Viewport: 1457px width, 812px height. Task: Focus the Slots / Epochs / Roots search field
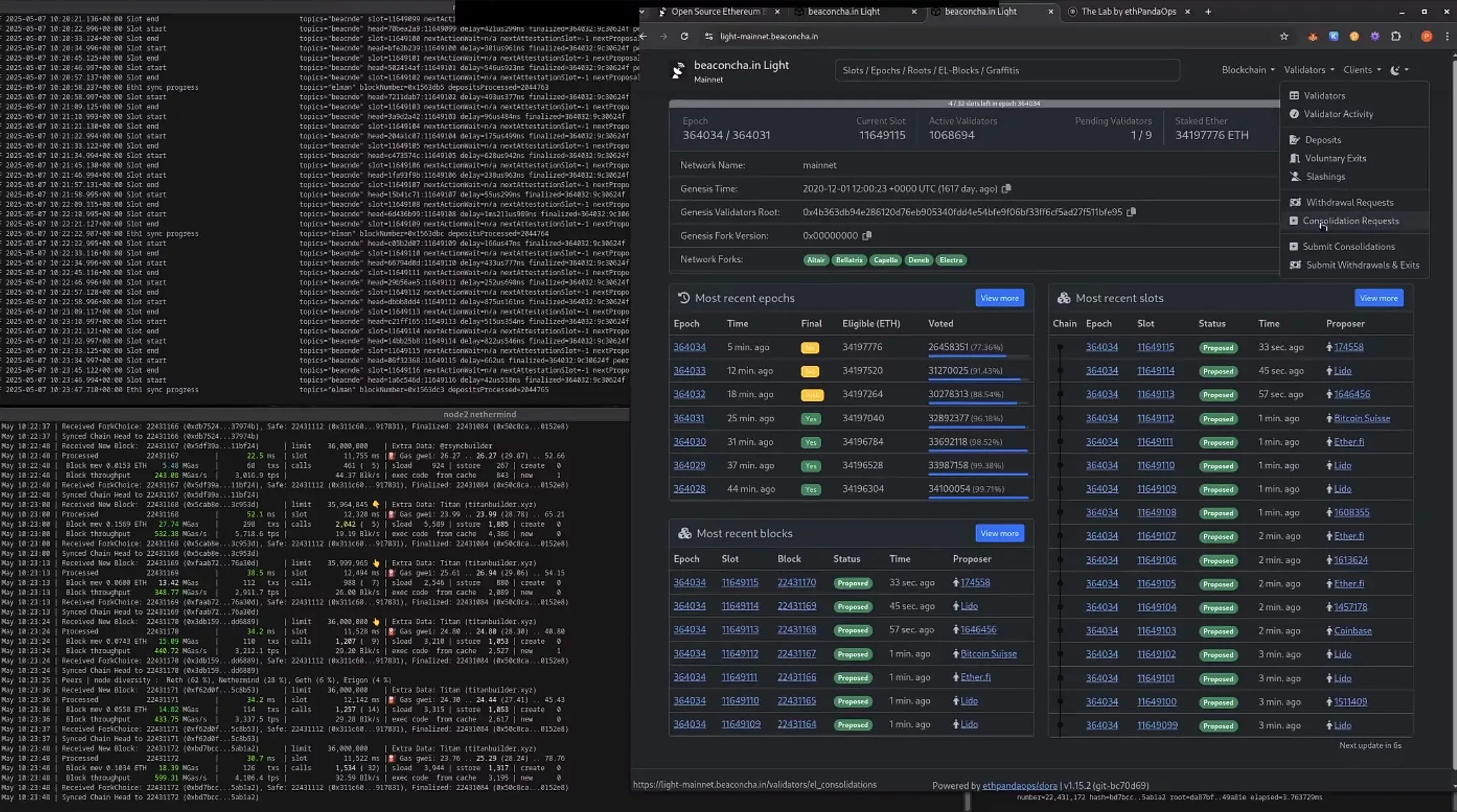coord(1007,70)
